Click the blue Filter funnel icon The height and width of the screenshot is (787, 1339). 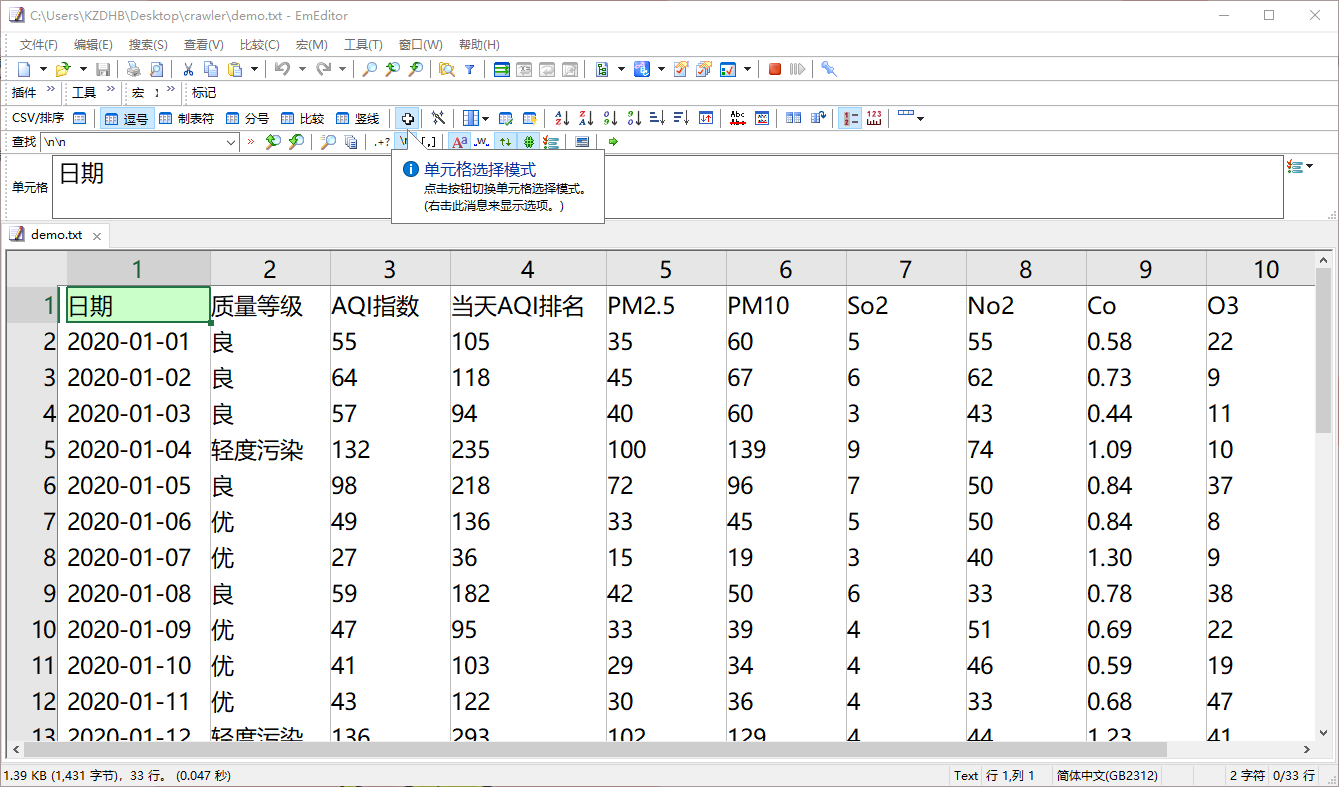470,69
